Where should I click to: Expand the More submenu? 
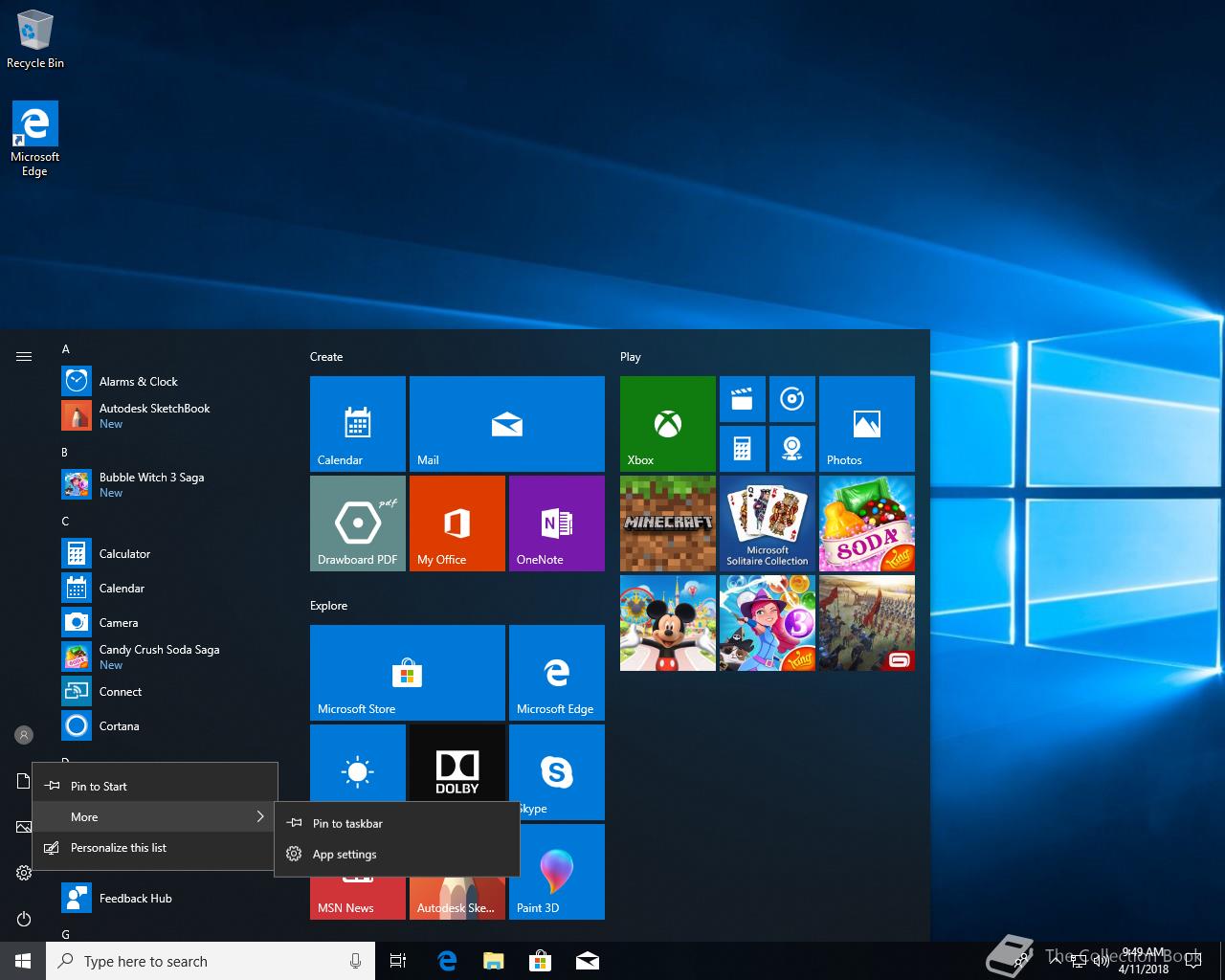155,816
